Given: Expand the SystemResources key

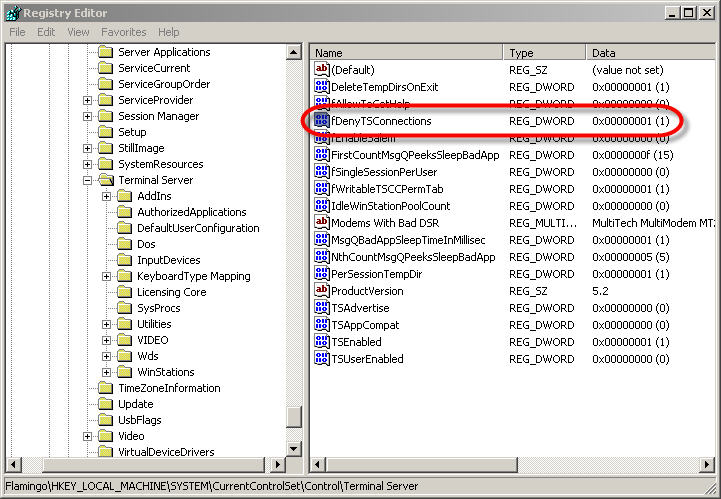Looking at the screenshot, I should (87, 164).
